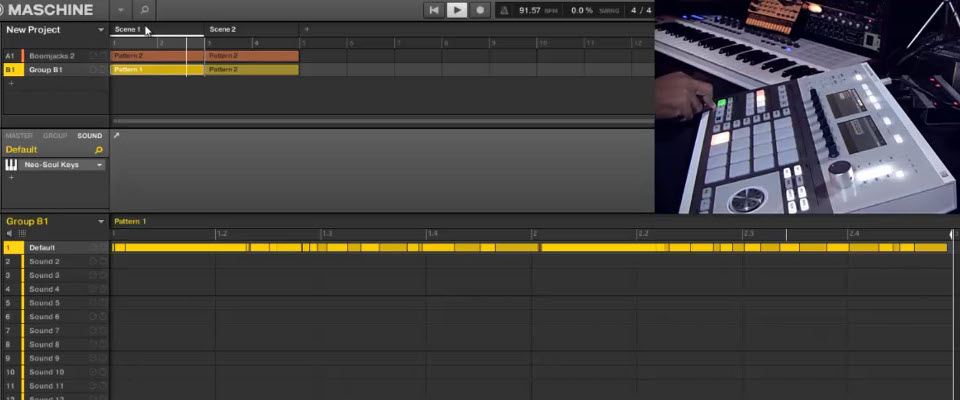Solo the Boomjacks 2 group

102,56
